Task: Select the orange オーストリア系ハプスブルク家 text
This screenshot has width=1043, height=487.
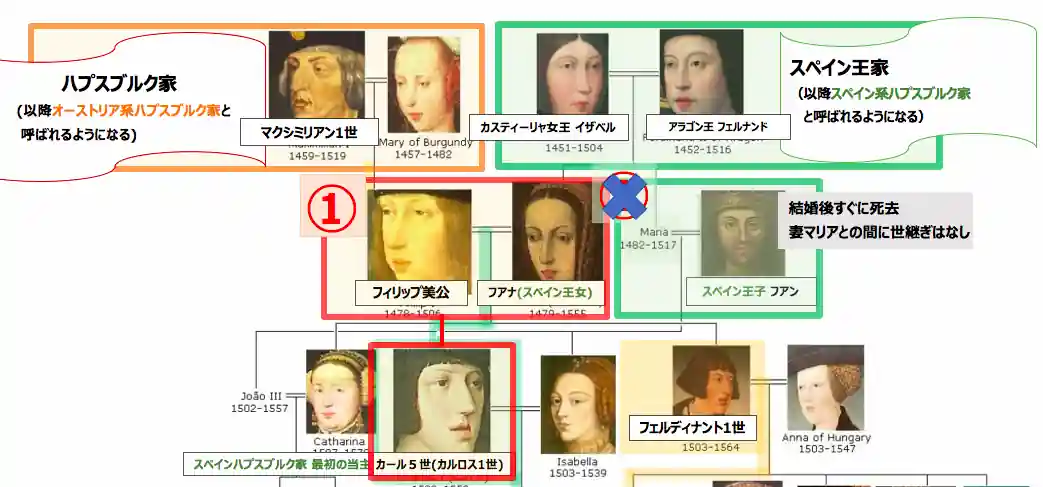Action: pyautogui.click(x=136, y=111)
